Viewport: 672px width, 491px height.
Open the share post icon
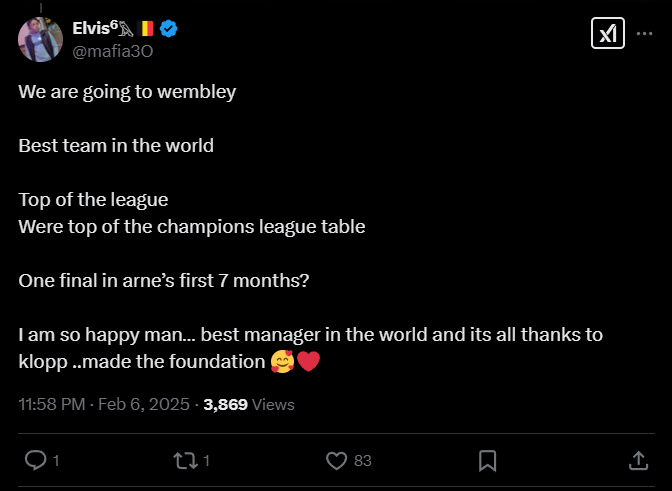tap(638, 460)
